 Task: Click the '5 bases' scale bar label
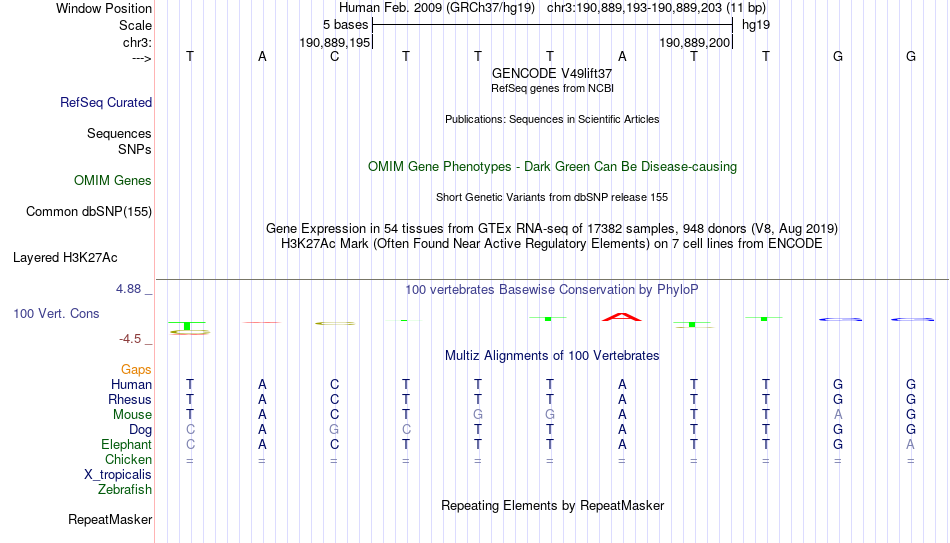[345, 25]
